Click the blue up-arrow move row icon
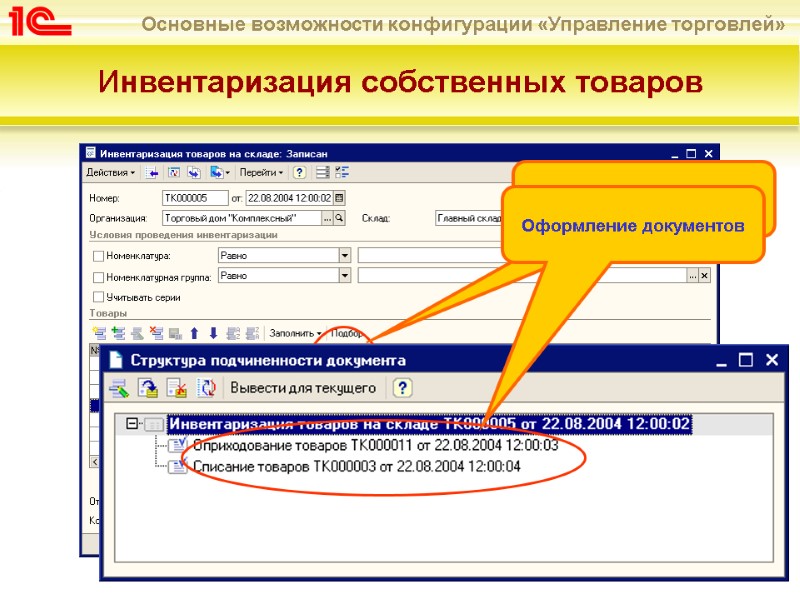Viewport: 800px width, 600px height. [193, 331]
